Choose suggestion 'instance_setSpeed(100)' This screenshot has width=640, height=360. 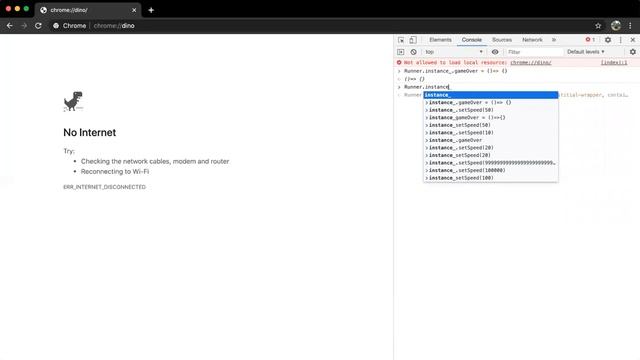(491, 178)
